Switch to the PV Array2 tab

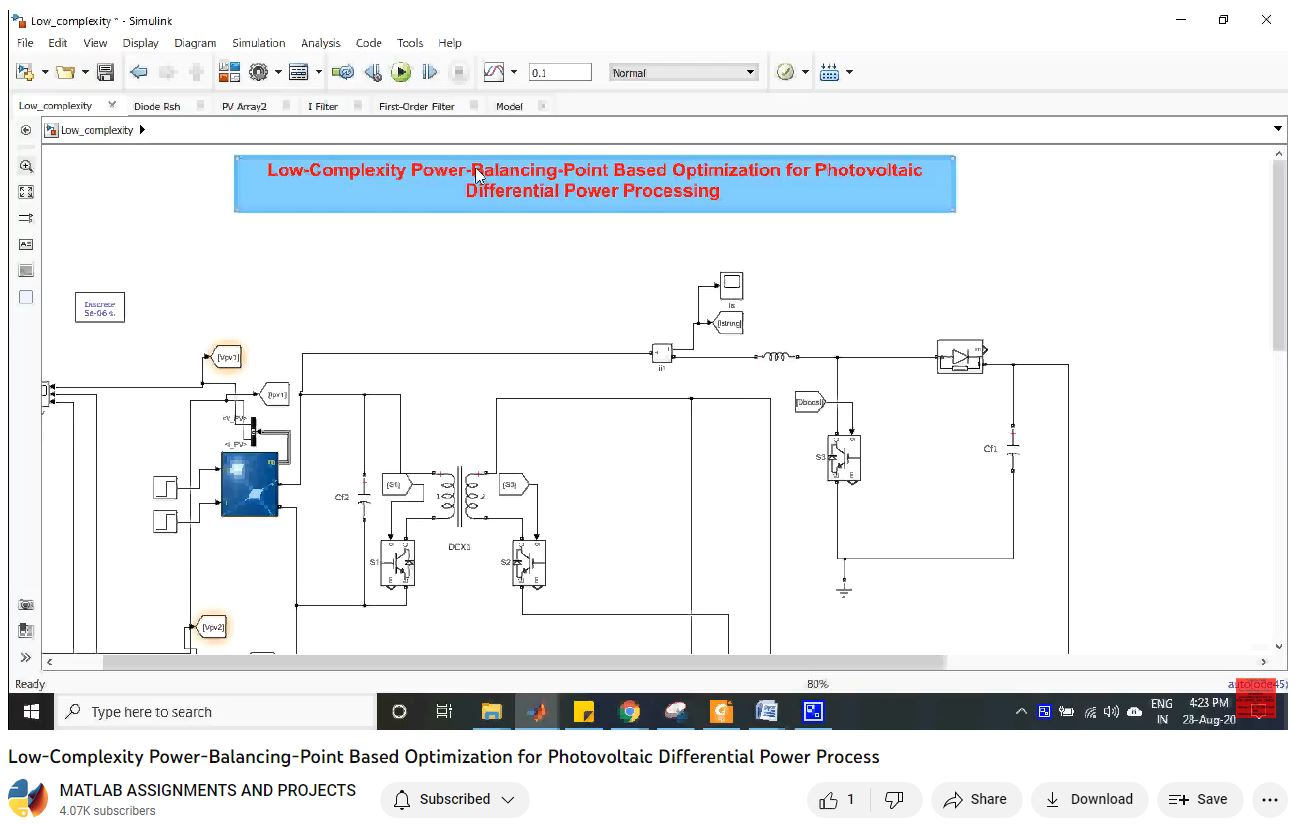click(244, 106)
